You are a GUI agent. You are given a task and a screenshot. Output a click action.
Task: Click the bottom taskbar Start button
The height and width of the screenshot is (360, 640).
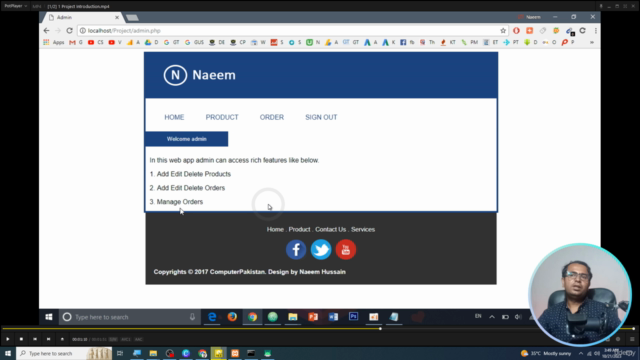pyautogui.click(x=8, y=353)
